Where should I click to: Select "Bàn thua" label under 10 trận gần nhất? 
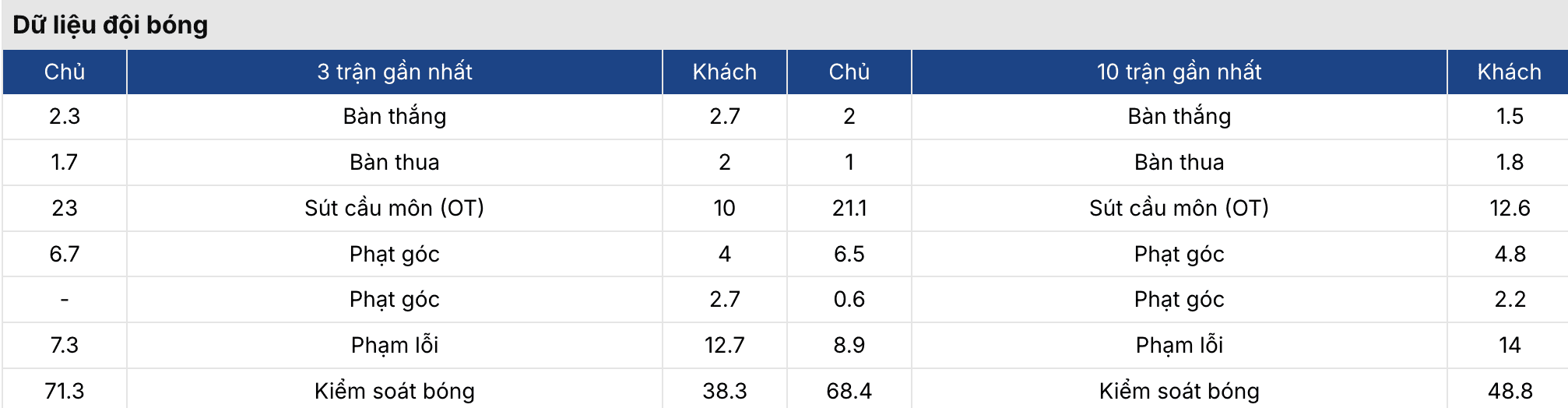pos(1179,162)
